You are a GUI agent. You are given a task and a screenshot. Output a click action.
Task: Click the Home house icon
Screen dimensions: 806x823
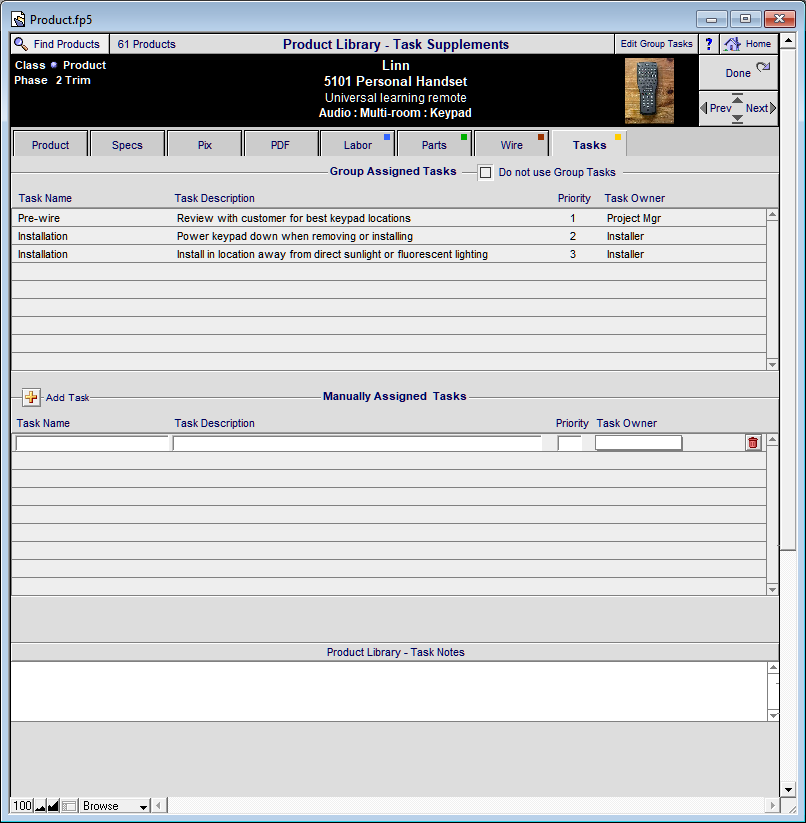pyautogui.click(x=732, y=44)
